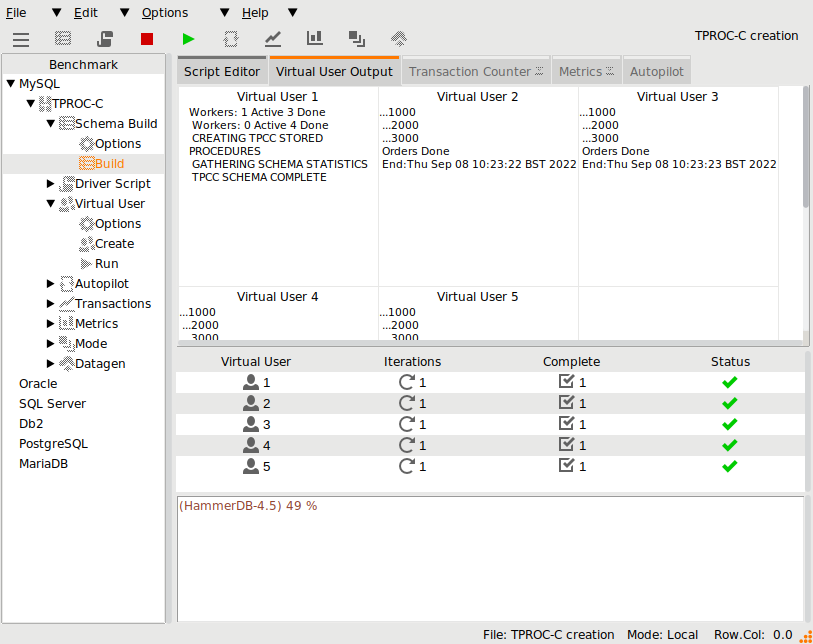Expand the Metrics tree node
813x644 pixels.
[50, 324]
